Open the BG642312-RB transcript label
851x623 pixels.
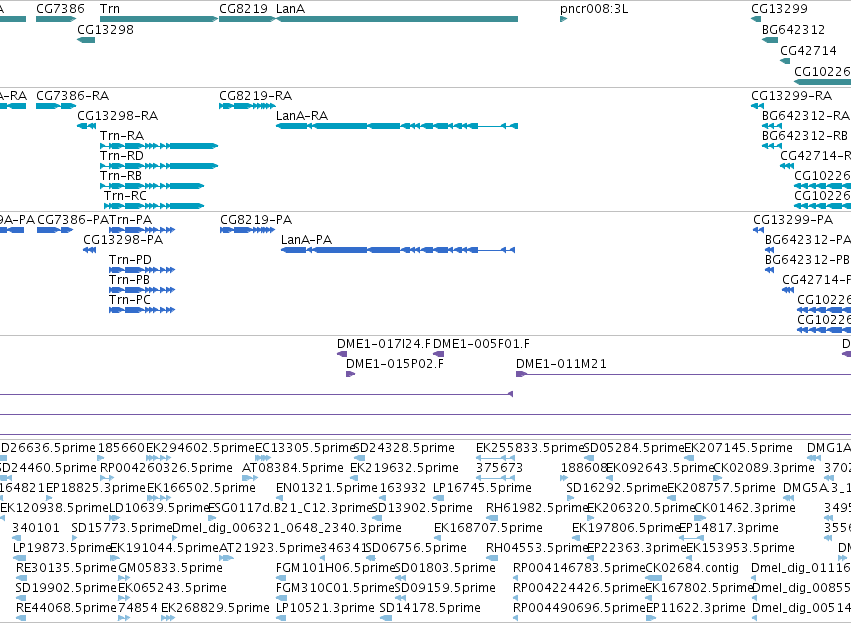(x=804, y=136)
